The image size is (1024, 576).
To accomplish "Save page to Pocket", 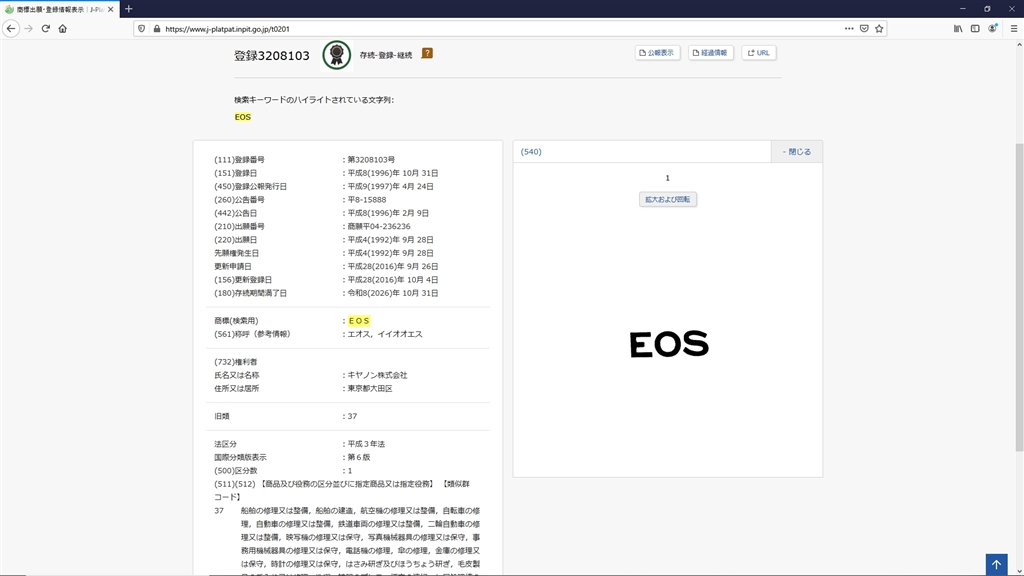I will pos(864,29).
